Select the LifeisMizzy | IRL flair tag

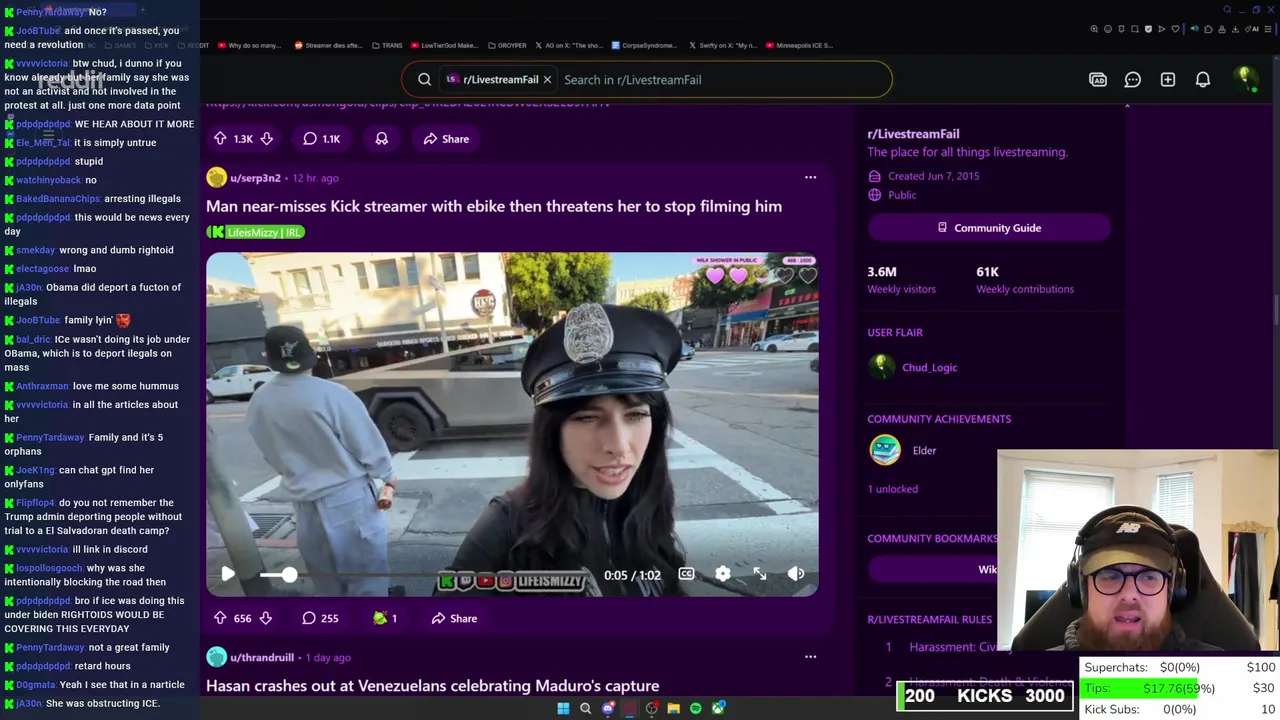pyautogui.click(x=255, y=232)
